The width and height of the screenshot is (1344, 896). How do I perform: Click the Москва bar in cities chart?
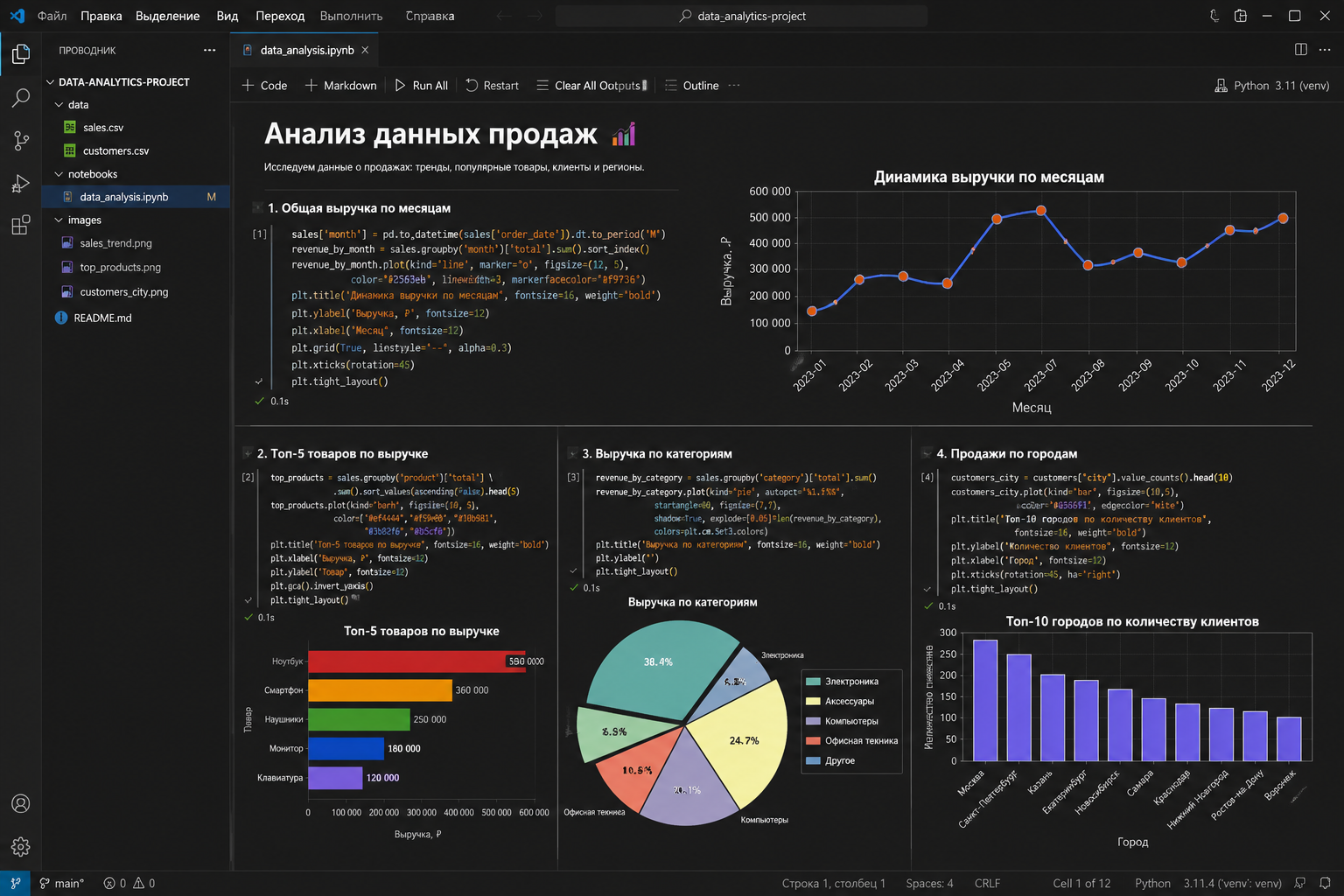point(985,700)
